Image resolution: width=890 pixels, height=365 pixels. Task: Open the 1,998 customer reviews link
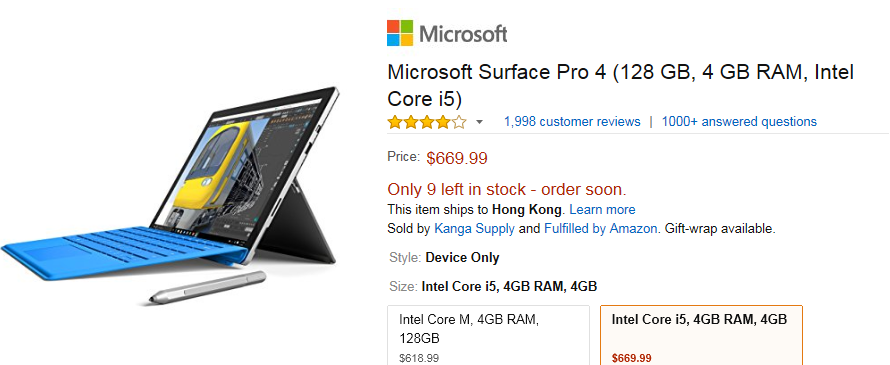(x=572, y=121)
